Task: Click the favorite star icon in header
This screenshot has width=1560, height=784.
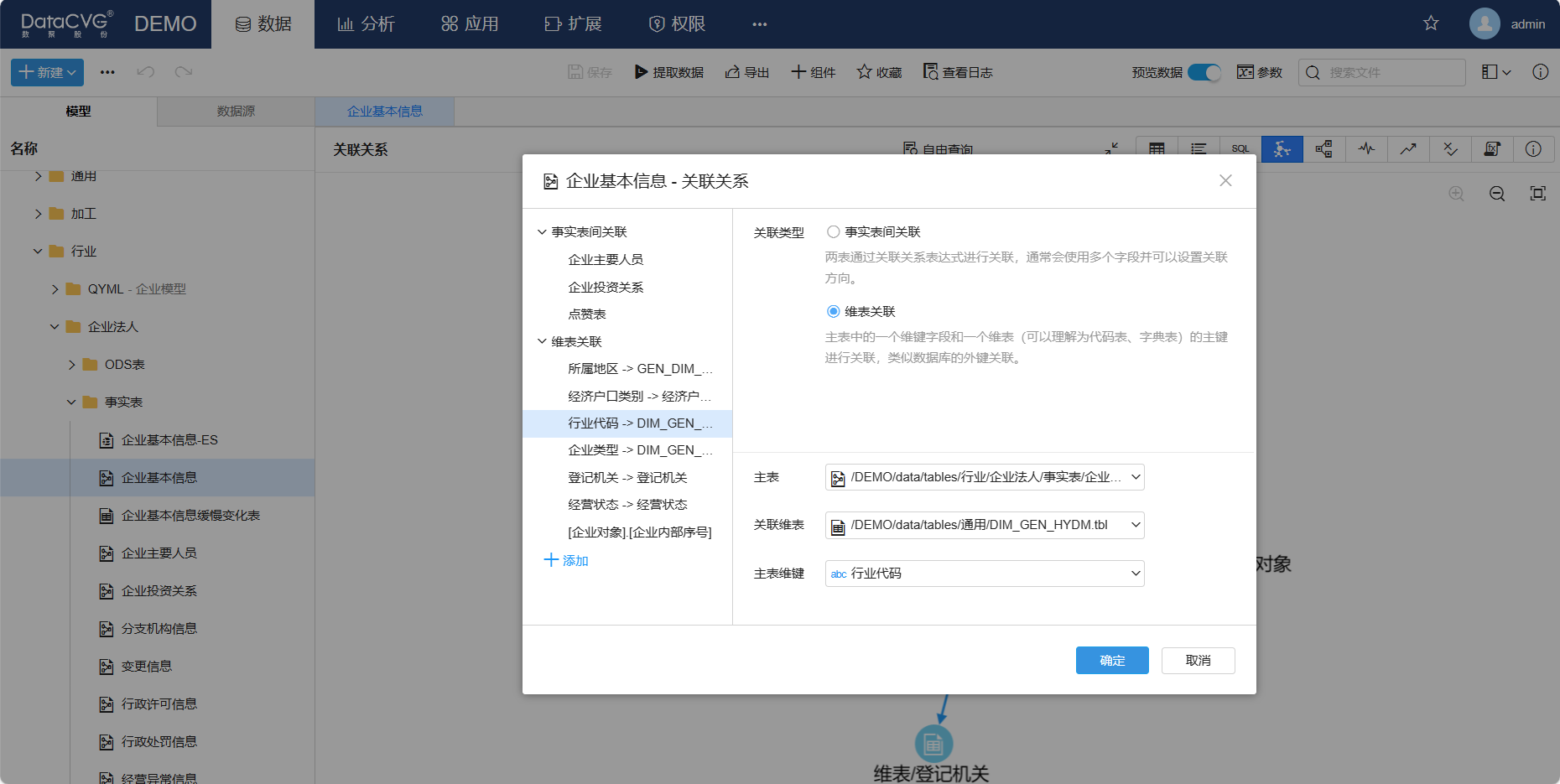Action: [1431, 23]
